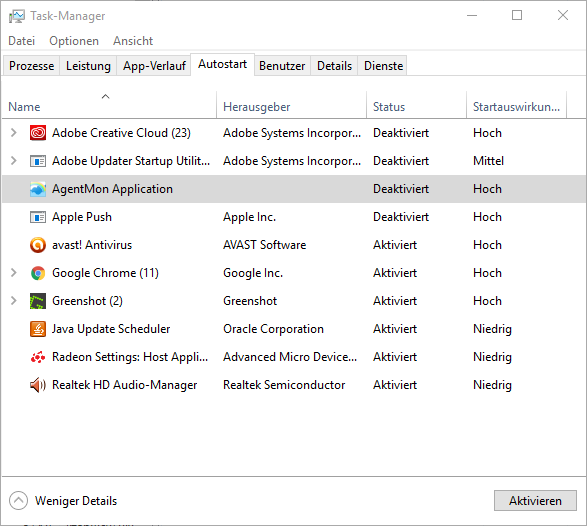
Task: Click the Google Inc. publisher cell
Action: point(253,273)
